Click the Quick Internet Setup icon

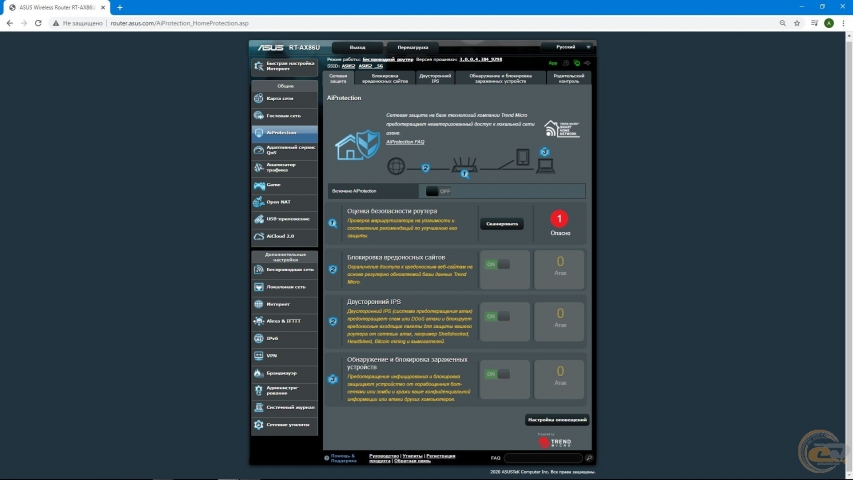tap(258, 66)
